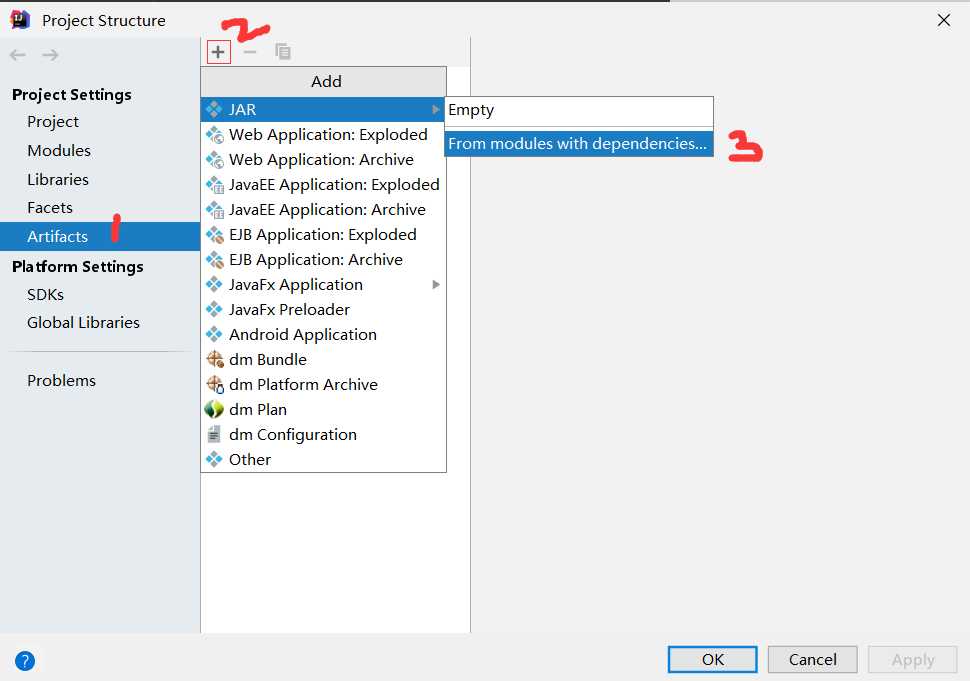970x681 pixels.
Task: Click the Web Application: Archive icon
Action: click(215, 160)
